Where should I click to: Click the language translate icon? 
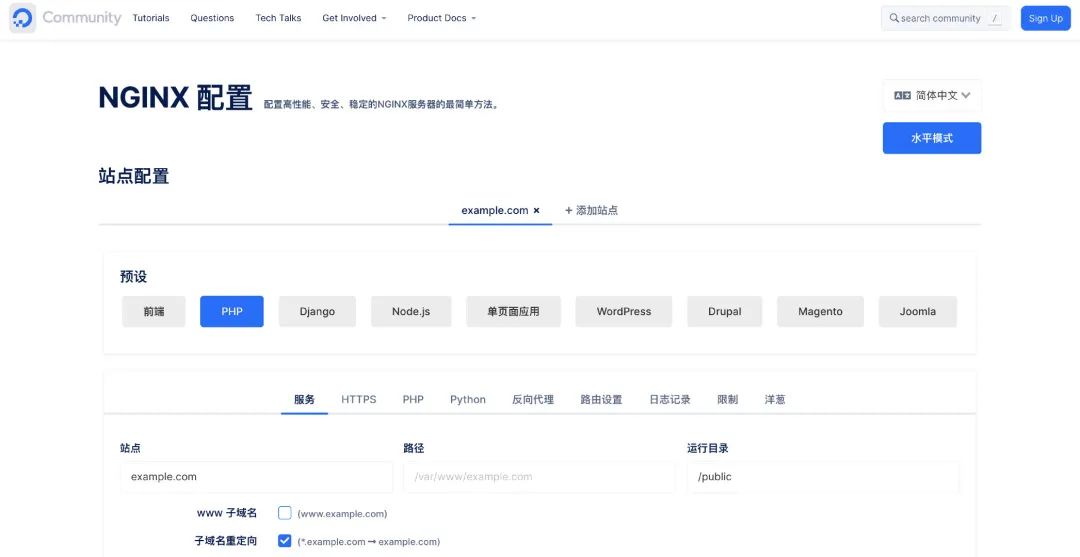pos(902,96)
